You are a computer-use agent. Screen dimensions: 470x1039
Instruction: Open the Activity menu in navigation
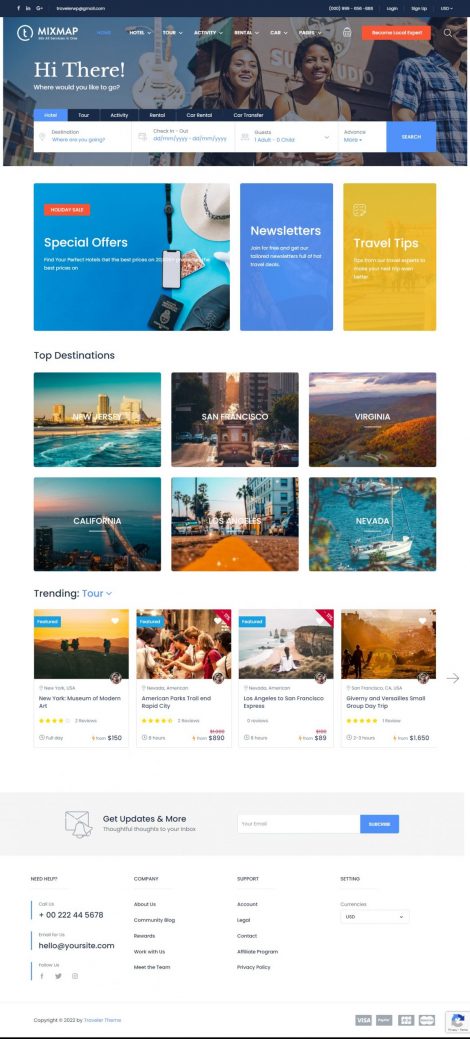(x=208, y=32)
